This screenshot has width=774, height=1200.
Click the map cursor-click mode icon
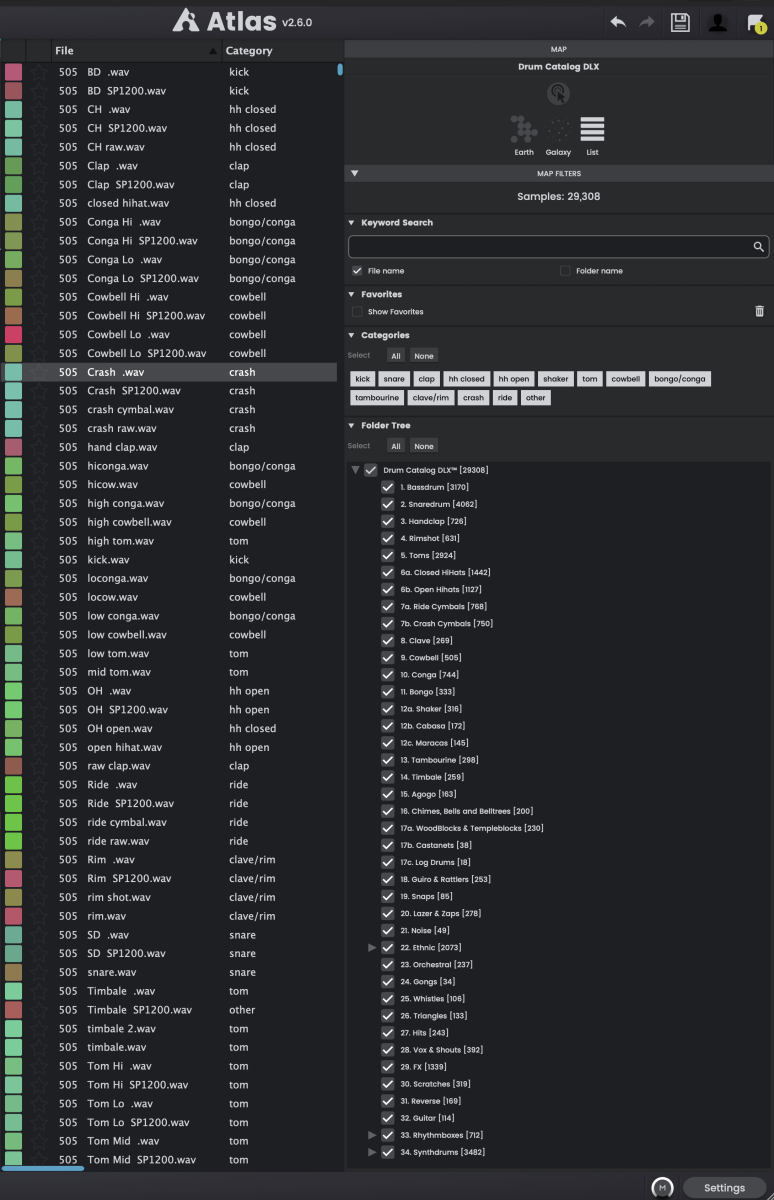coord(559,94)
